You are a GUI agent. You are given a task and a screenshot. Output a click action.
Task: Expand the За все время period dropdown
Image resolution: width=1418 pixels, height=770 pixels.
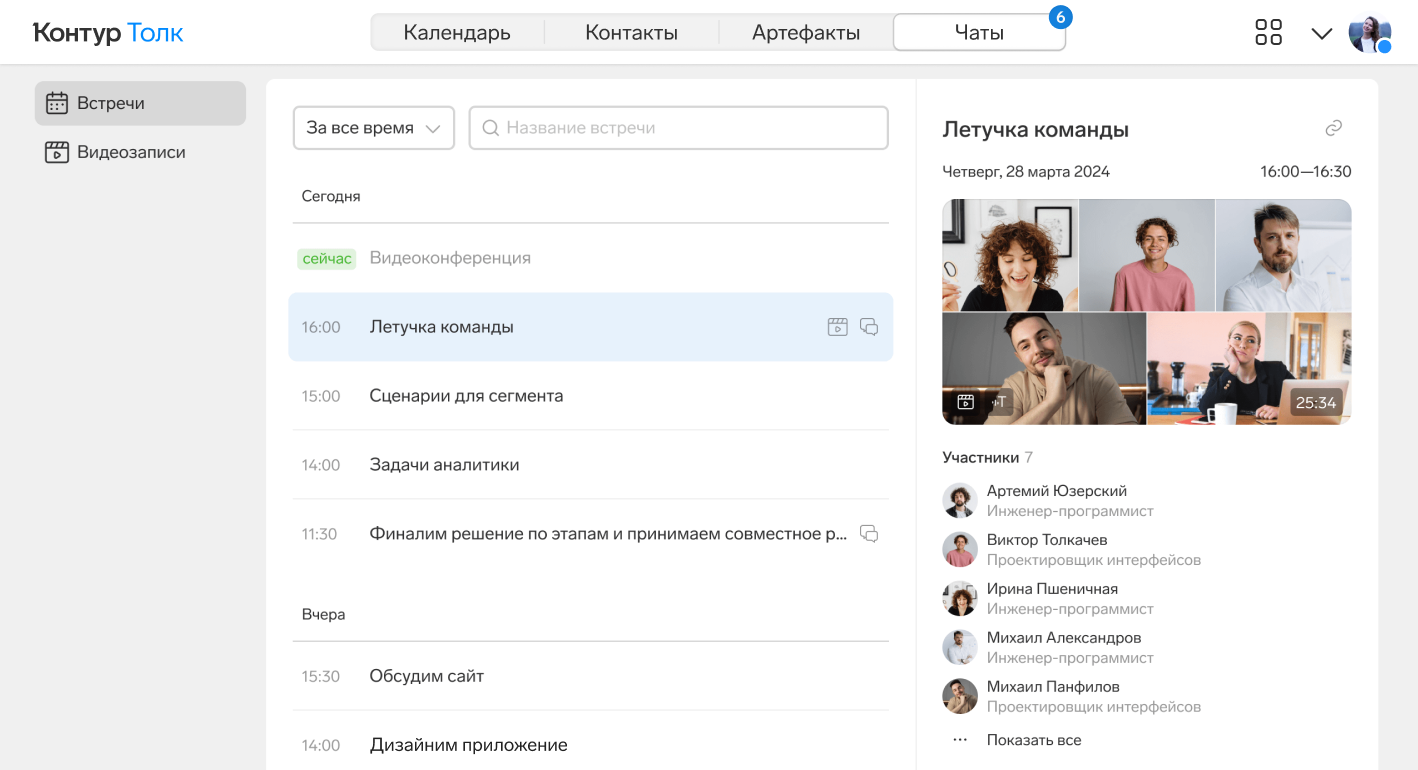click(373, 128)
